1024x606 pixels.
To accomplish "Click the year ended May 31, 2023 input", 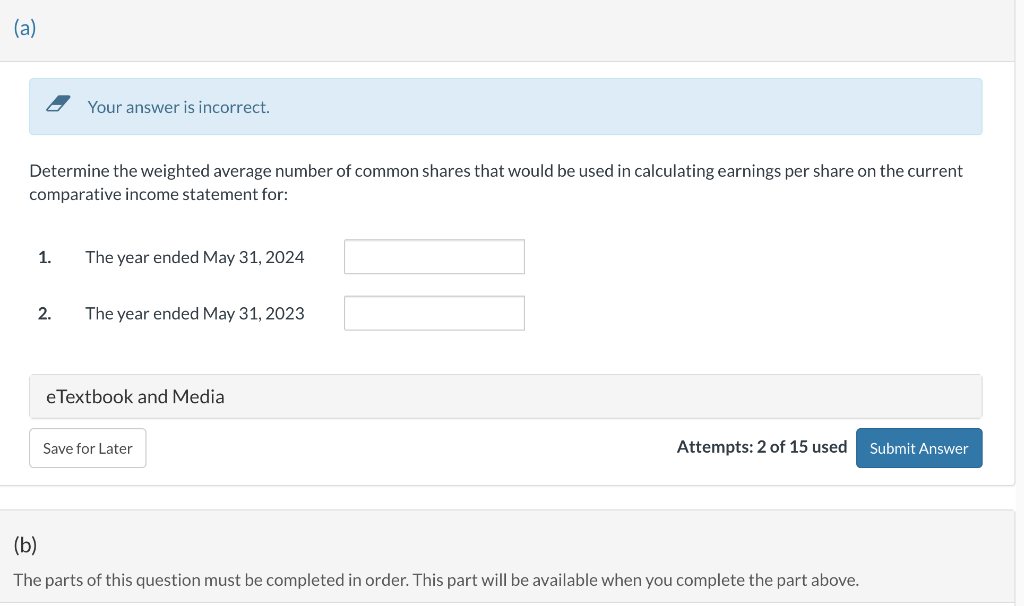I will [x=434, y=313].
